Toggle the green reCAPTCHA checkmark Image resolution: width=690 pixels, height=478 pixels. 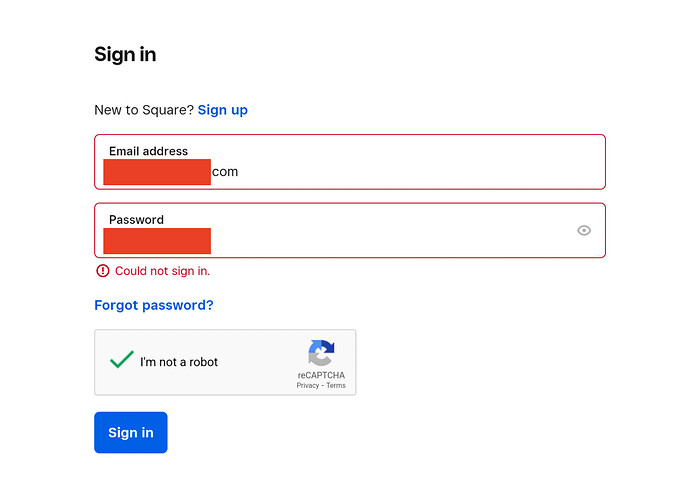(x=122, y=360)
